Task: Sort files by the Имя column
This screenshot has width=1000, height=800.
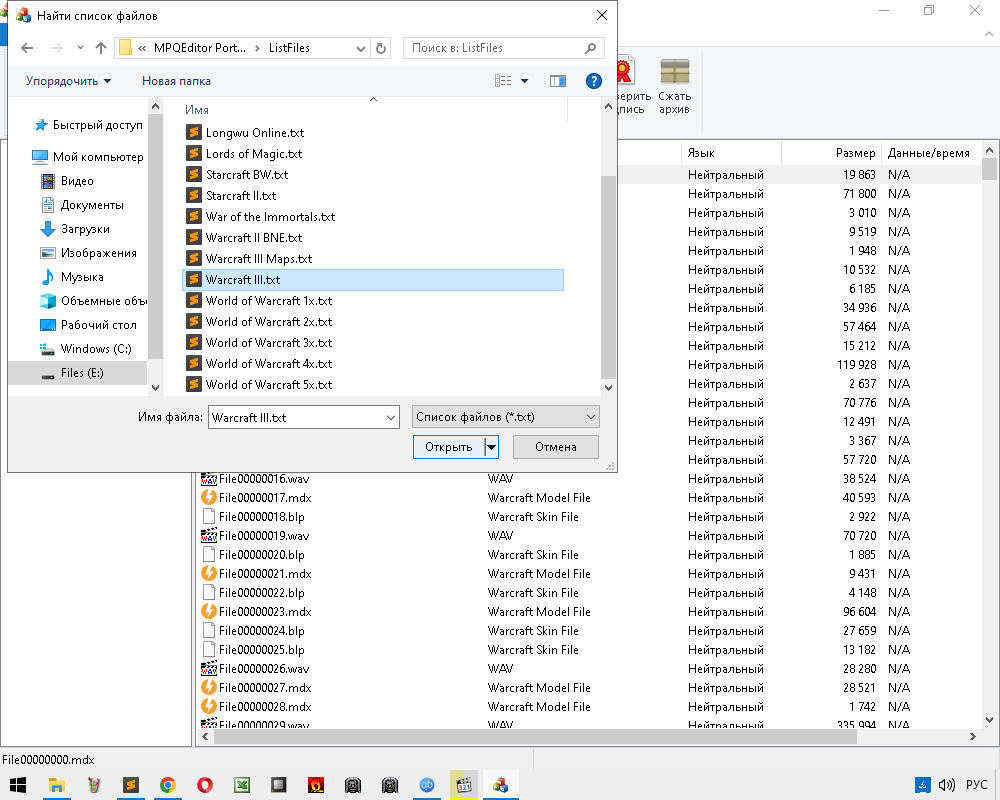Action: [x=196, y=110]
